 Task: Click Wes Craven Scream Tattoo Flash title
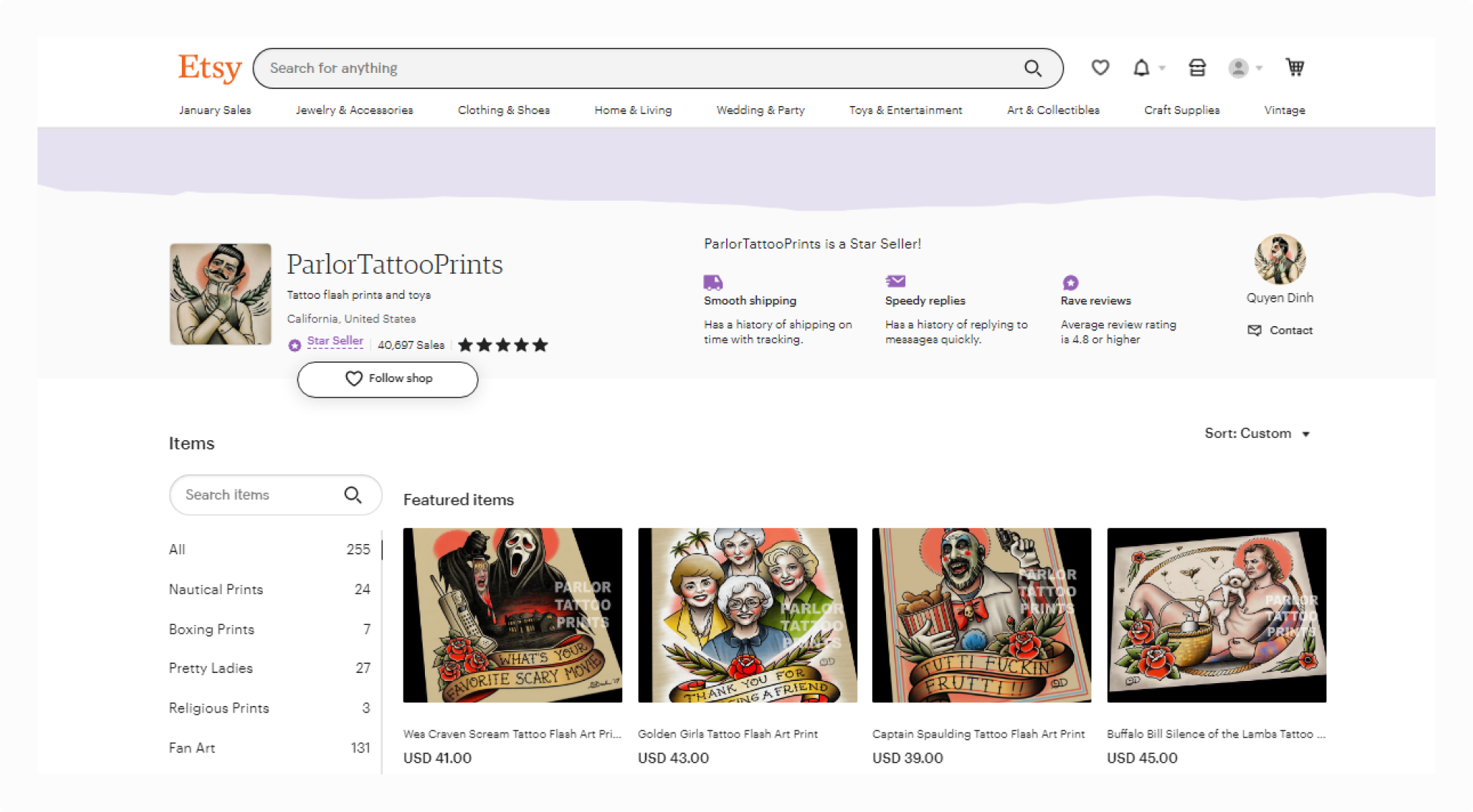point(513,734)
